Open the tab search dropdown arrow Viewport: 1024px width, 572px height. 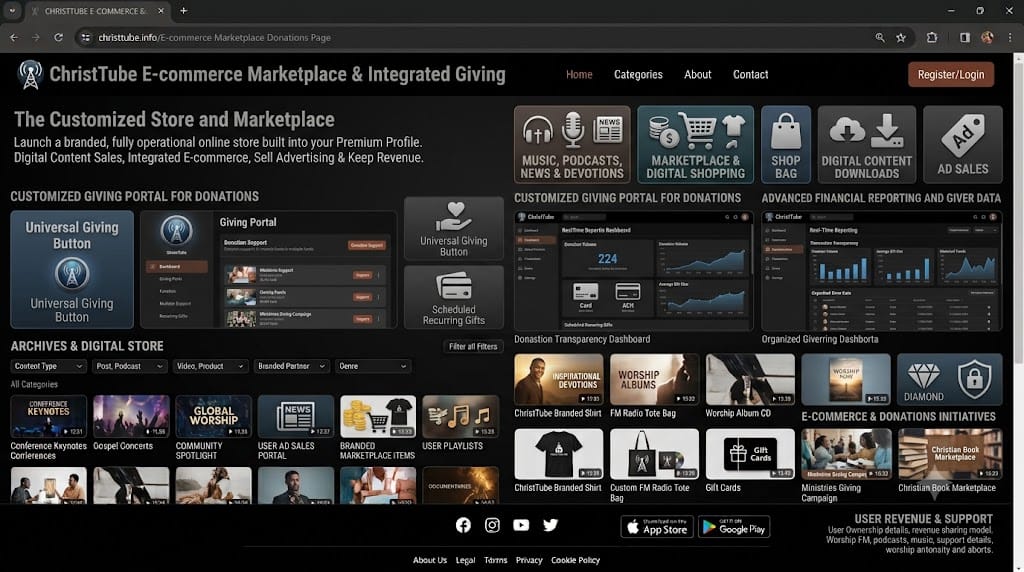pos(12,10)
